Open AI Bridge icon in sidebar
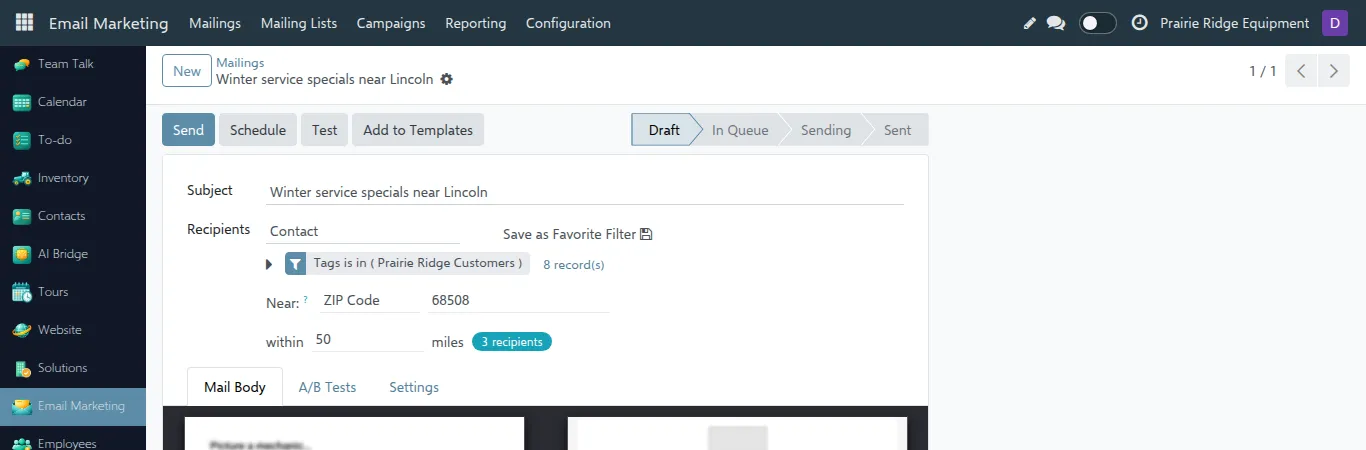Image resolution: width=1366 pixels, height=450 pixels. (x=21, y=254)
